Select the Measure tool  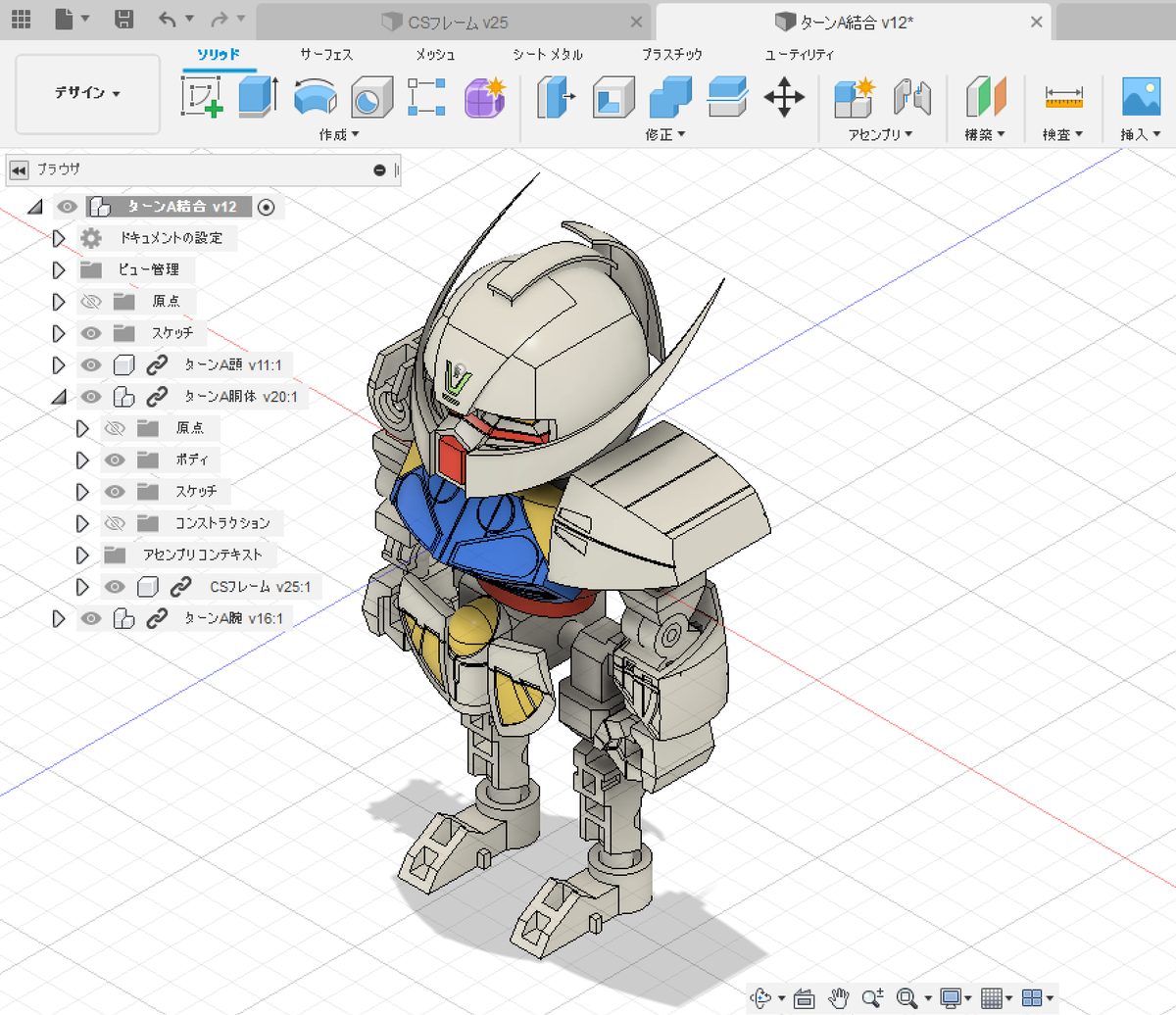tap(1064, 97)
